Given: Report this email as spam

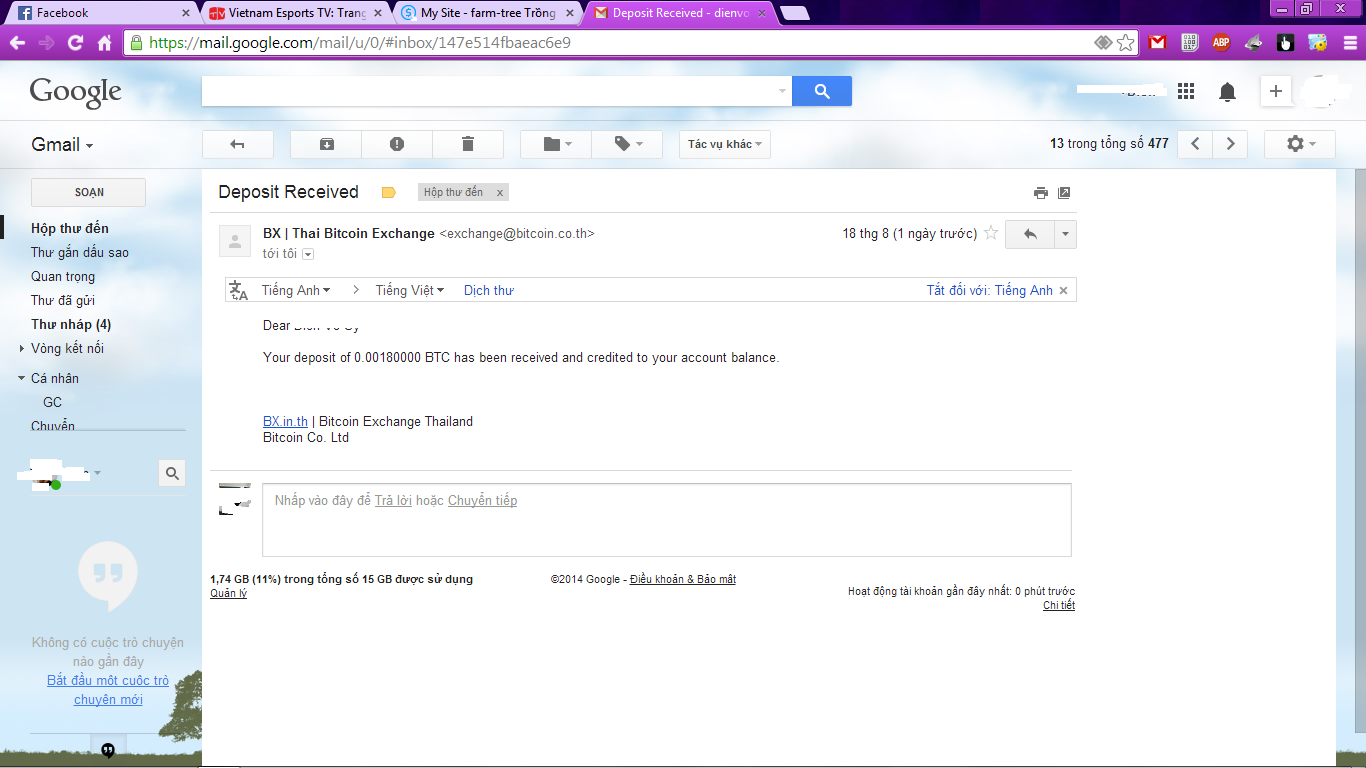Looking at the screenshot, I should pos(397,144).
